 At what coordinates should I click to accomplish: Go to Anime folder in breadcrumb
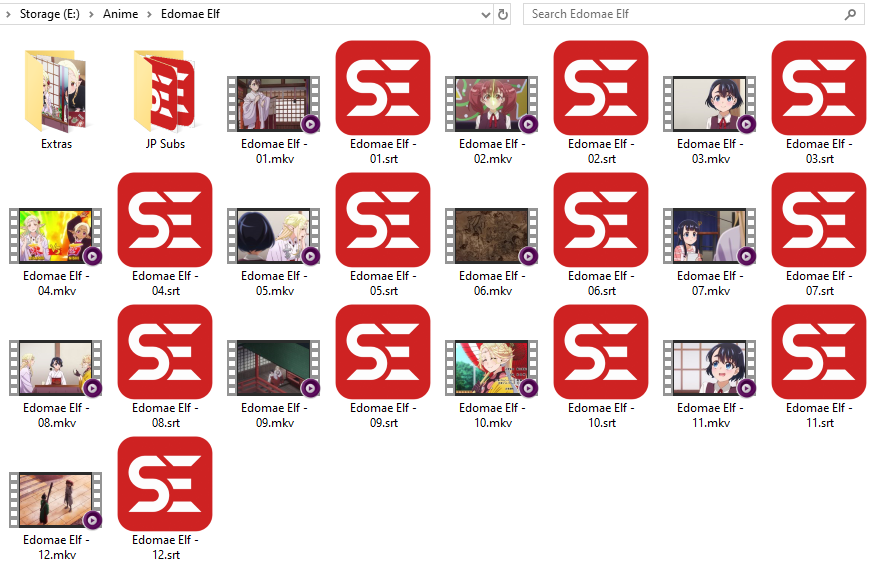tap(120, 14)
